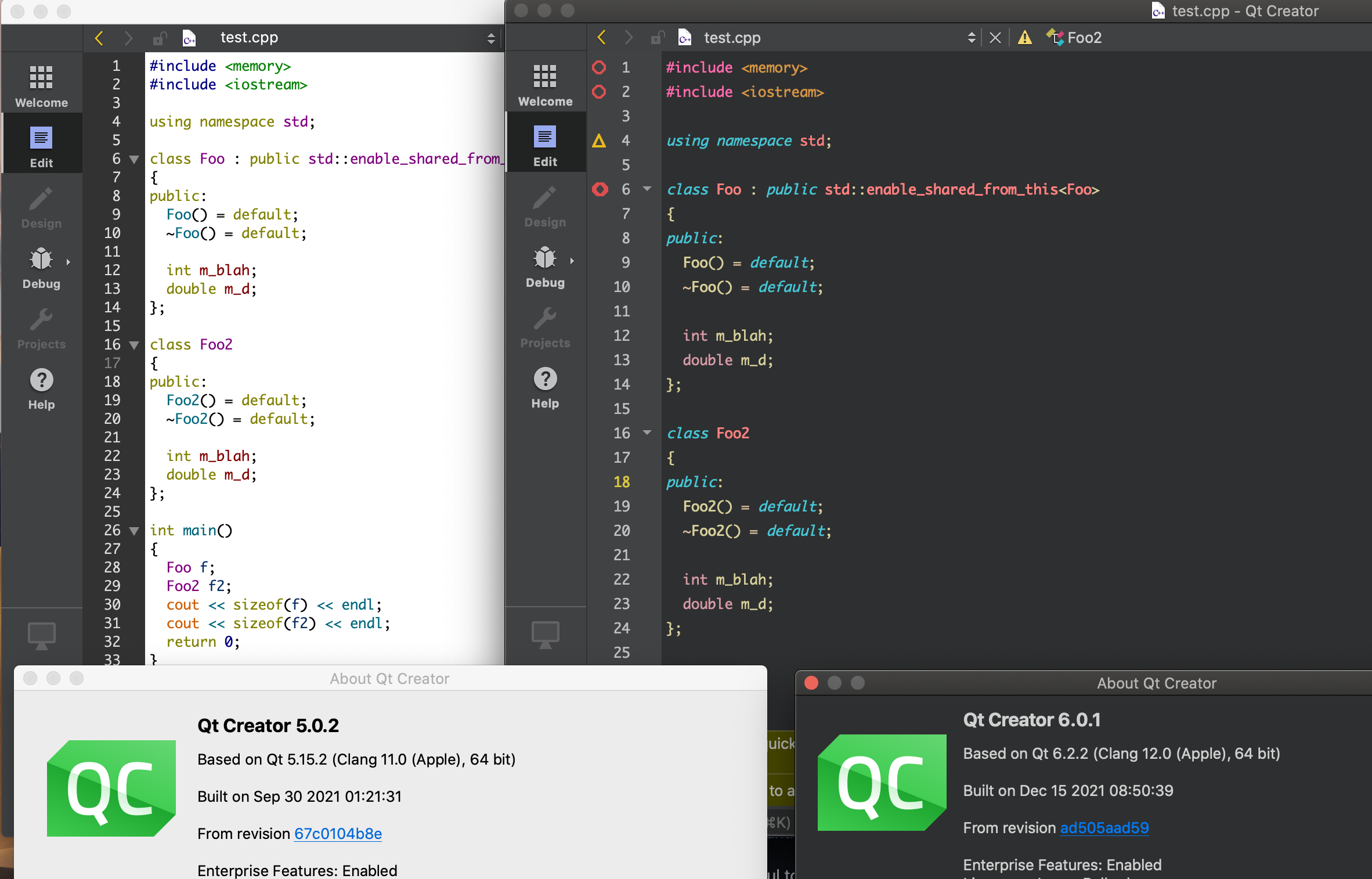Go back in the dark window editor
The height and width of the screenshot is (879, 1372).
click(601, 38)
